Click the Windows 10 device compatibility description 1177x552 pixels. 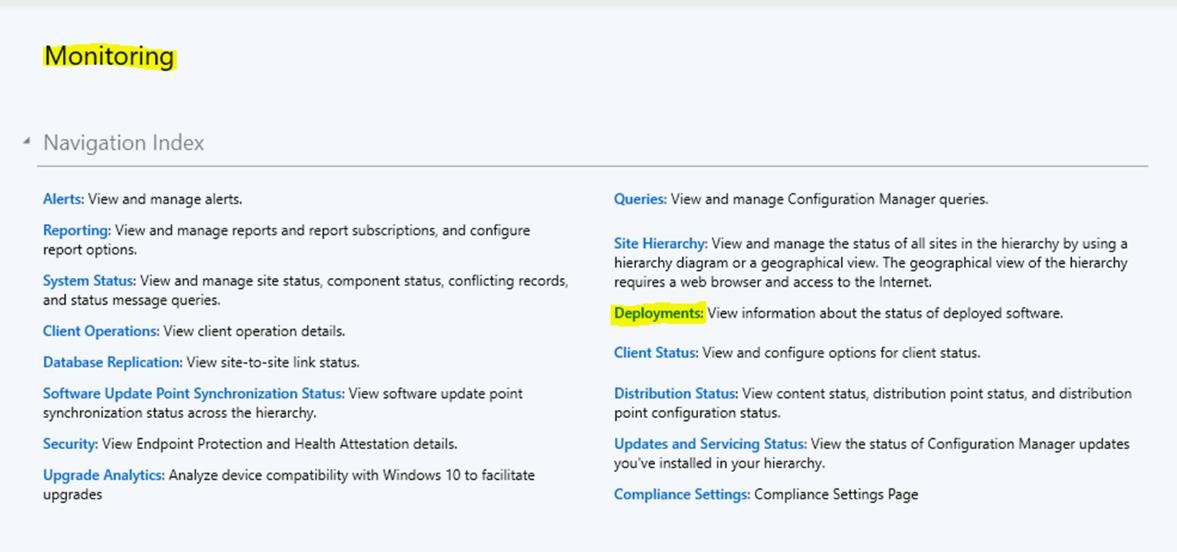[350, 475]
